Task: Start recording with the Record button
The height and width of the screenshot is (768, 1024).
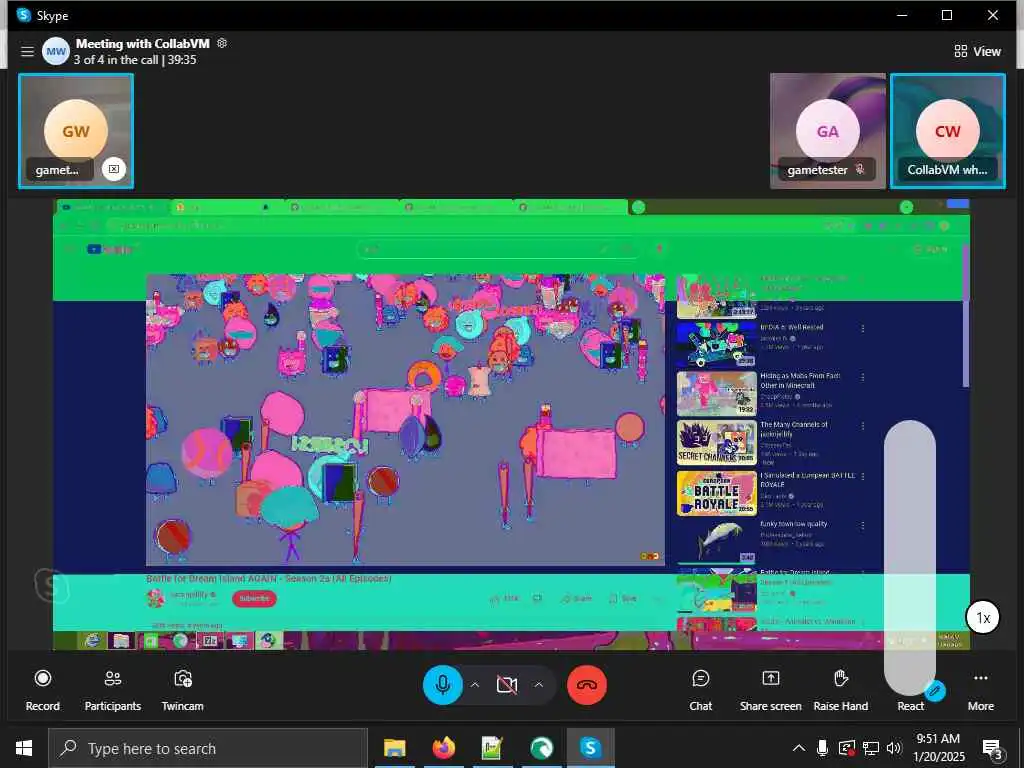Action: pos(42,690)
